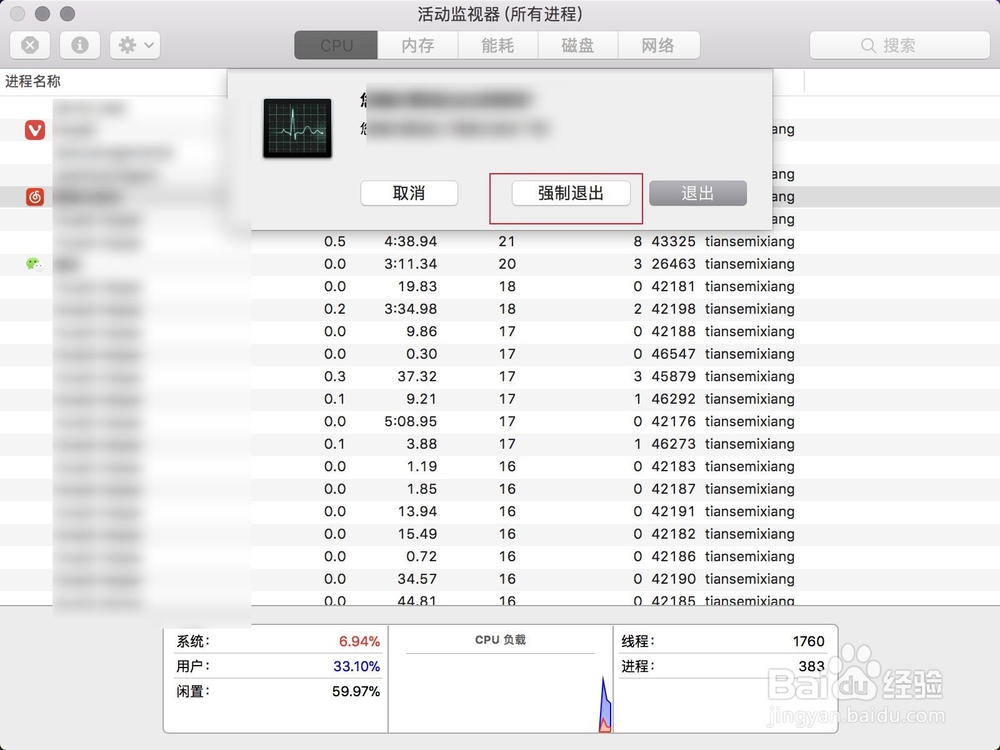This screenshot has height=750, width=1000.
Task: Select the row with PID 42186
Action: pos(500,556)
